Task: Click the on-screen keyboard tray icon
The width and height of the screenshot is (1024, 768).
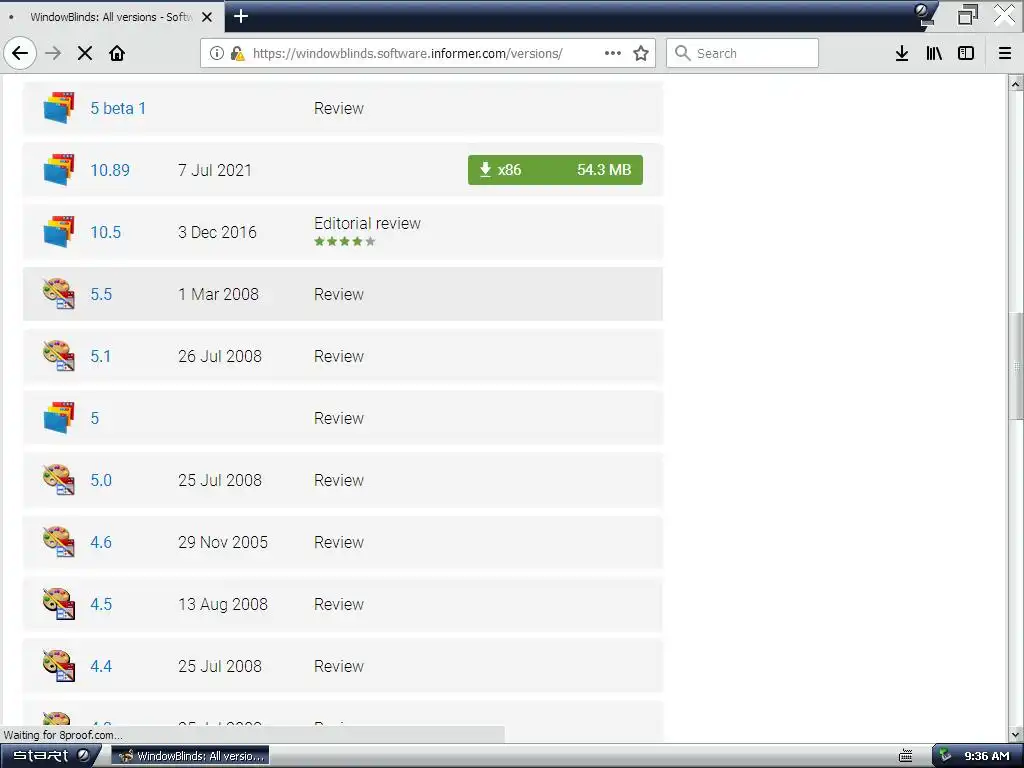Action: pyautogui.click(x=906, y=756)
